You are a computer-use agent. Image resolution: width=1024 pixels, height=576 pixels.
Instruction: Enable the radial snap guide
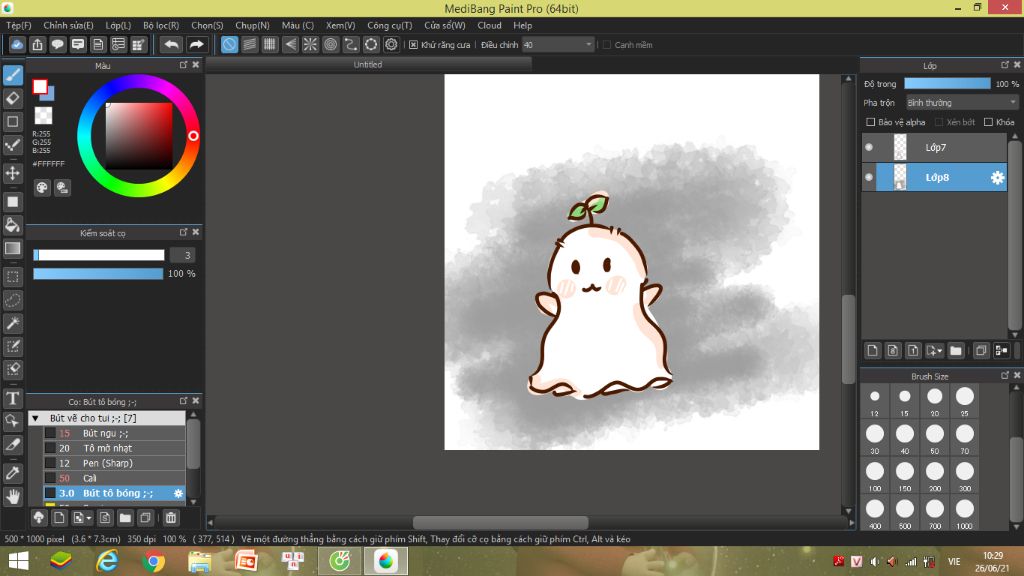tap(310, 44)
